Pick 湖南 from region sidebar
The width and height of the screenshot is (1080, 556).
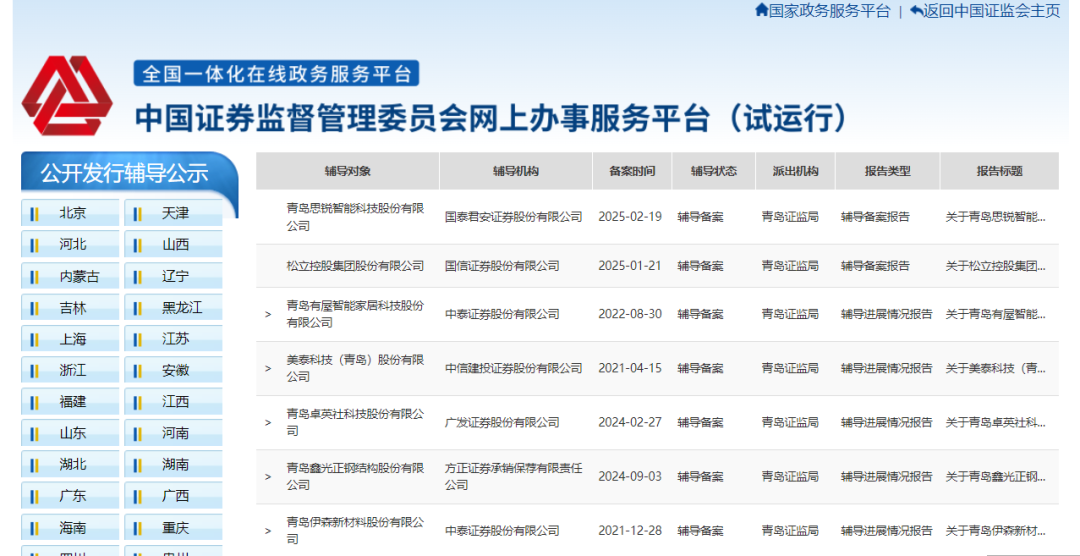174,464
